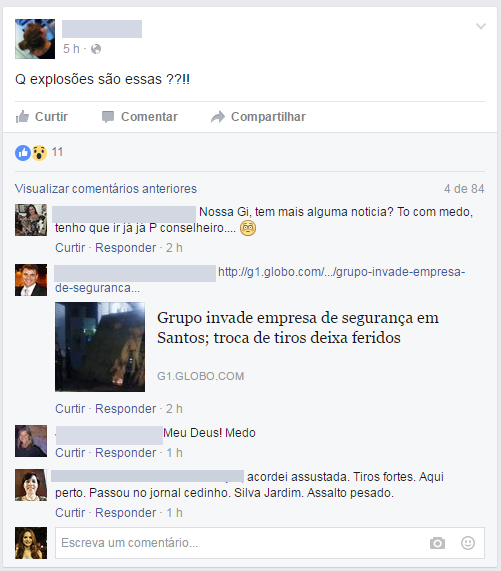Click the post author's profile picture
Viewport: 501px width, 571px height.
(35, 39)
